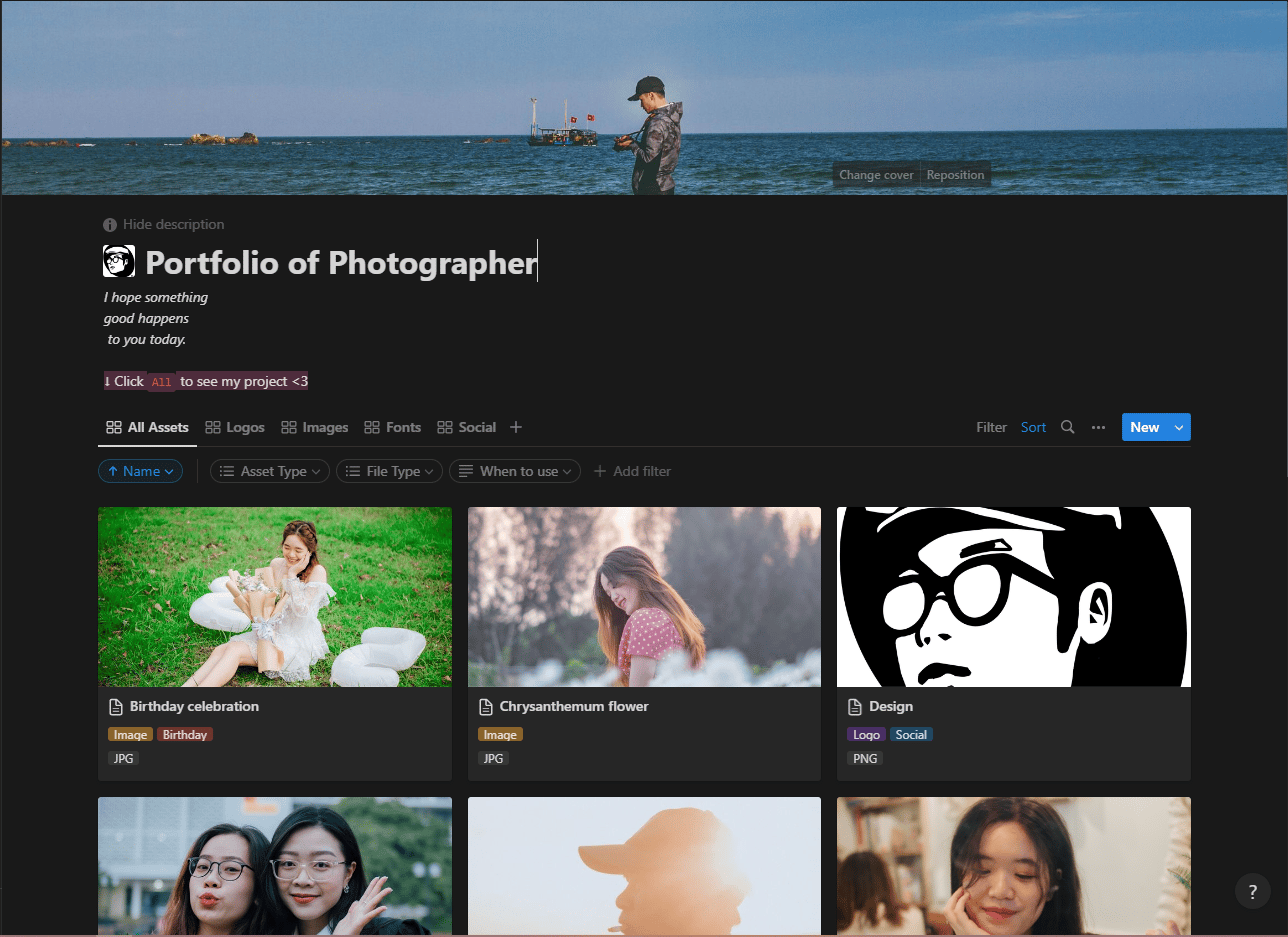
Task: Click page icon beside Chrysanthemum flower title
Action: coord(486,707)
